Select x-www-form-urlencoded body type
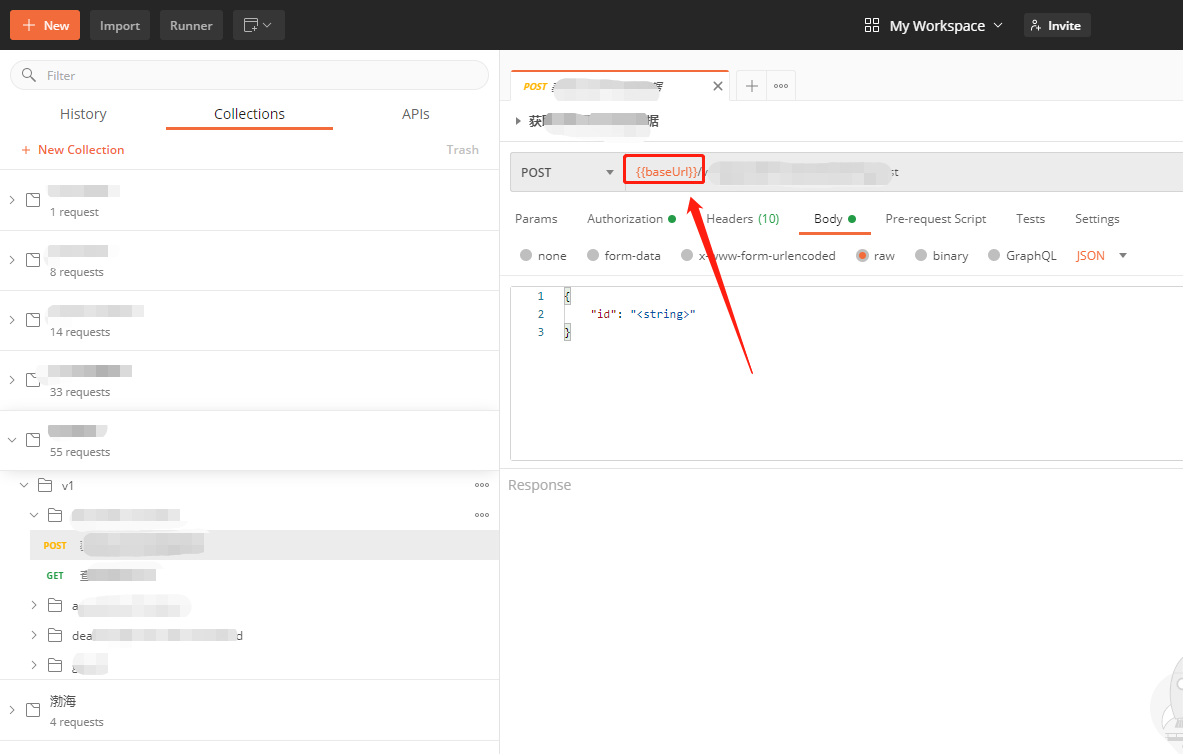1183x754 pixels. (687, 255)
